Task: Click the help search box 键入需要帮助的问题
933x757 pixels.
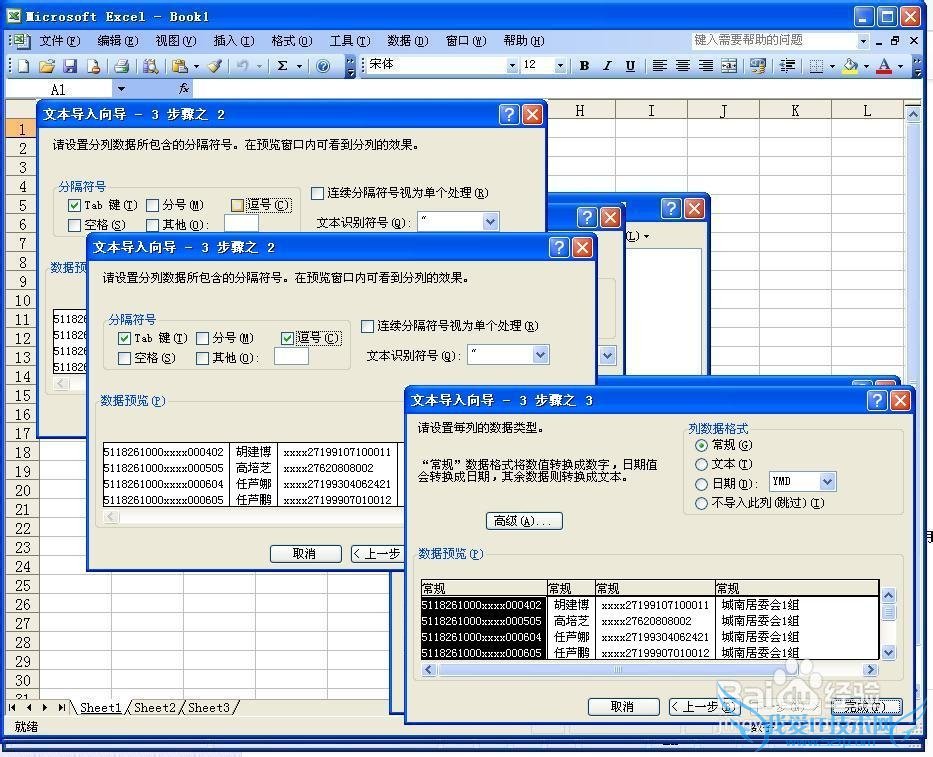Action: coord(774,40)
